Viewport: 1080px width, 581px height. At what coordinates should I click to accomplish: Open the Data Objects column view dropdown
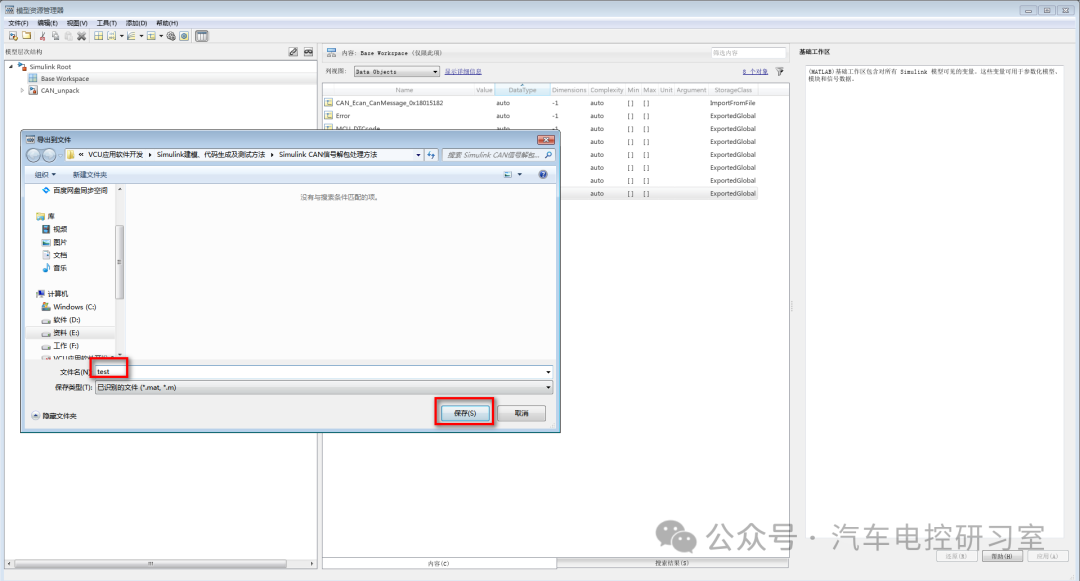pos(396,72)
